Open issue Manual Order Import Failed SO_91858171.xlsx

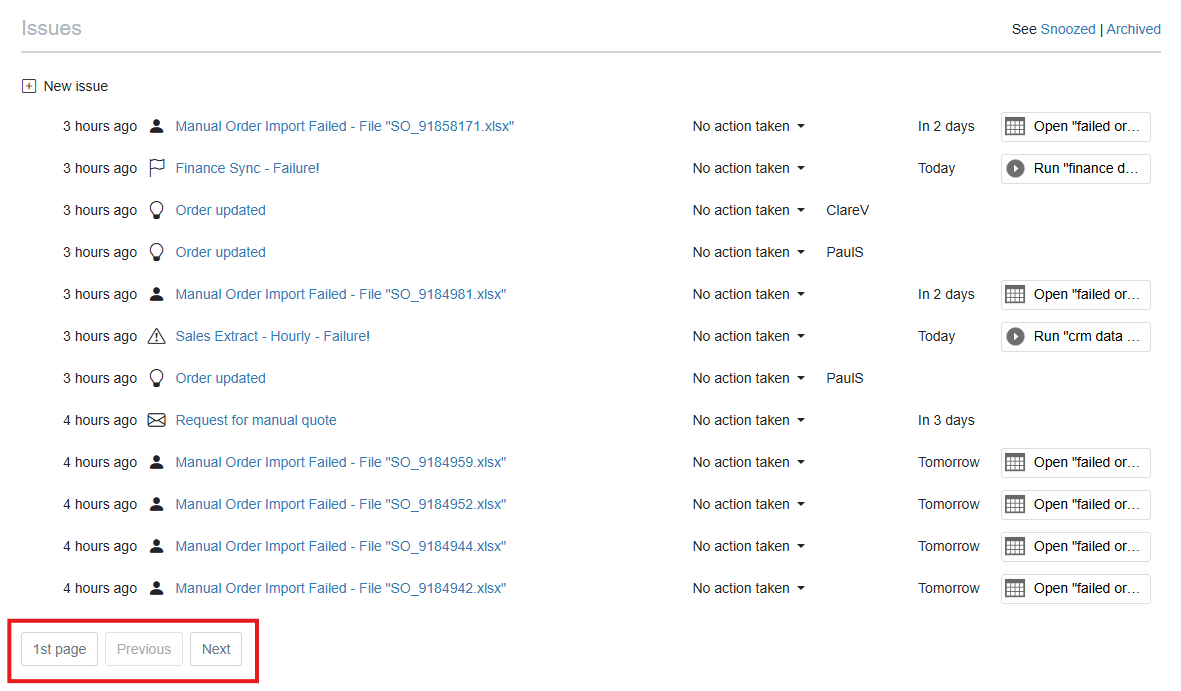pyautogui.click(x=344, y=126)
